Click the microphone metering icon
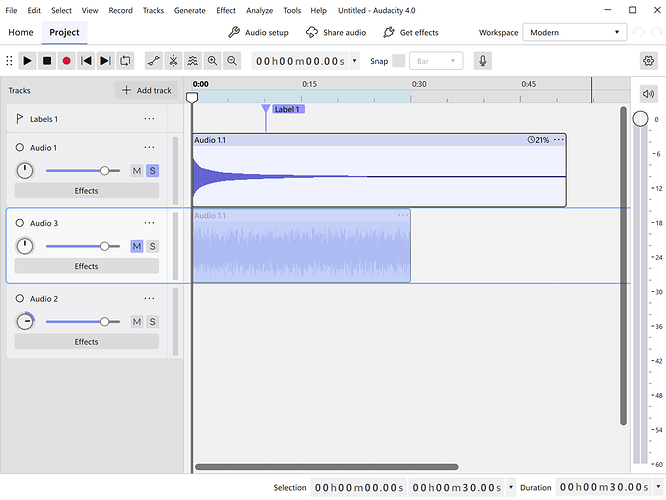The width and height of the screenshot is (666, 500). tap(483, 61)
